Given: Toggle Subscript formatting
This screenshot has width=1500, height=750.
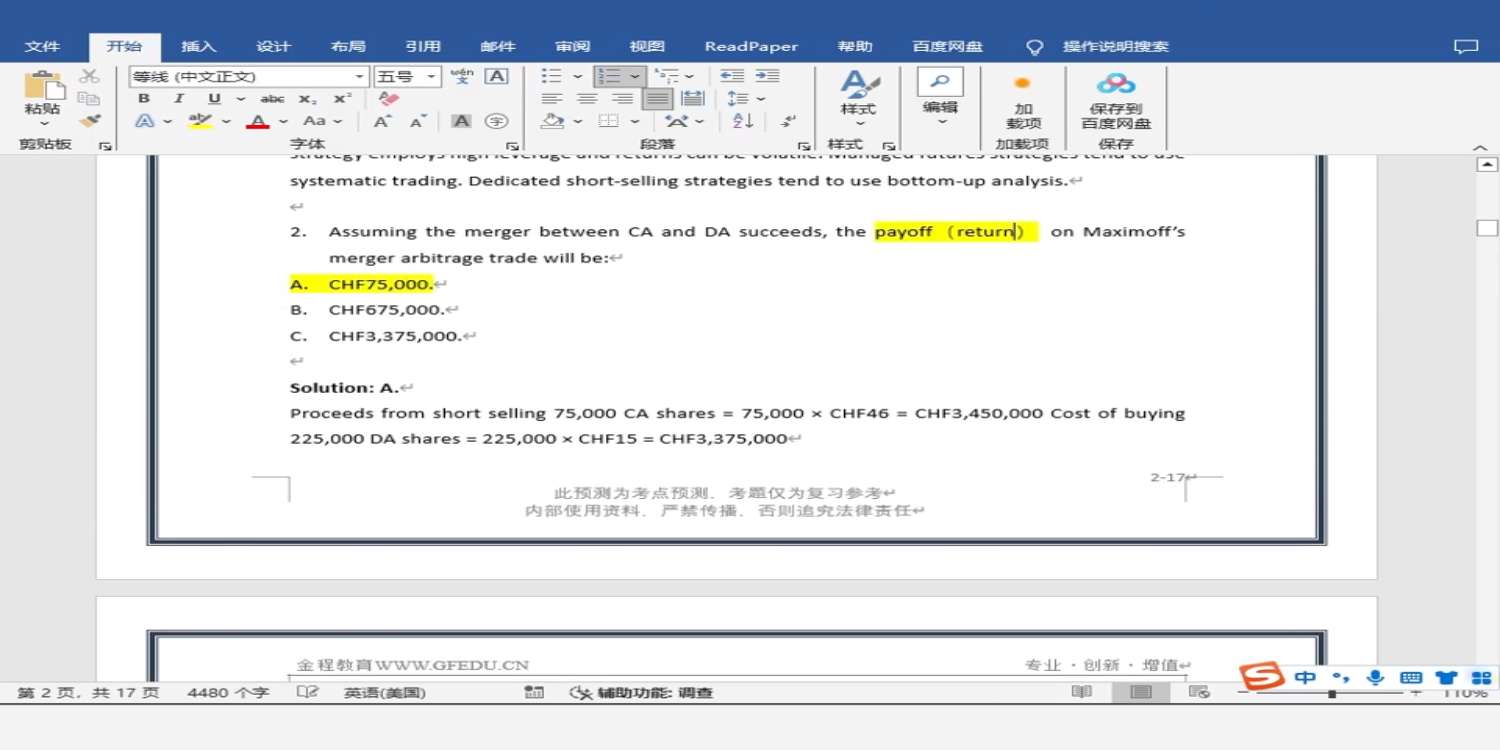Looking at the screenshot, I should coord(308,98).
